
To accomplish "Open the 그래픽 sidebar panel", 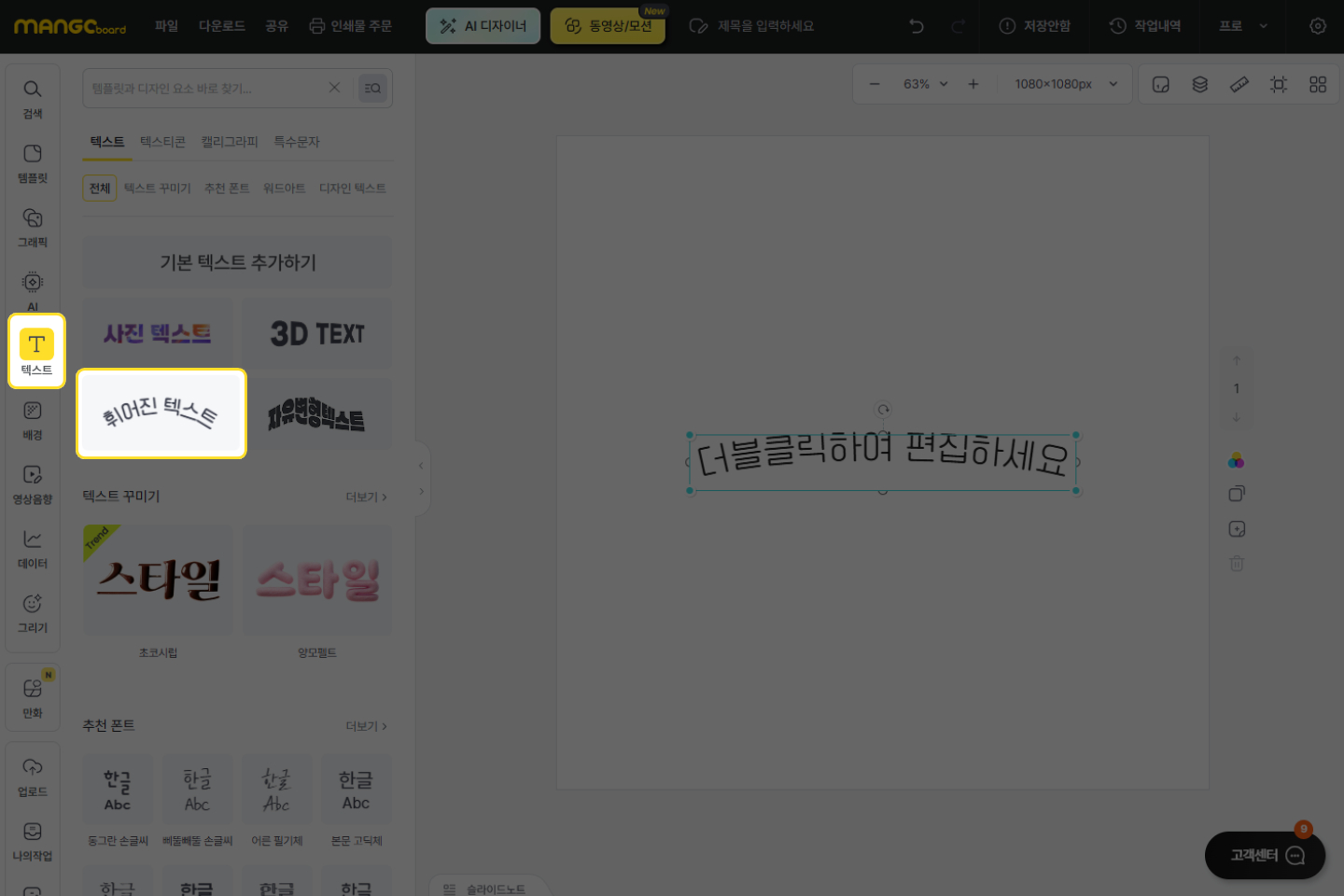I will pos(33,227).
